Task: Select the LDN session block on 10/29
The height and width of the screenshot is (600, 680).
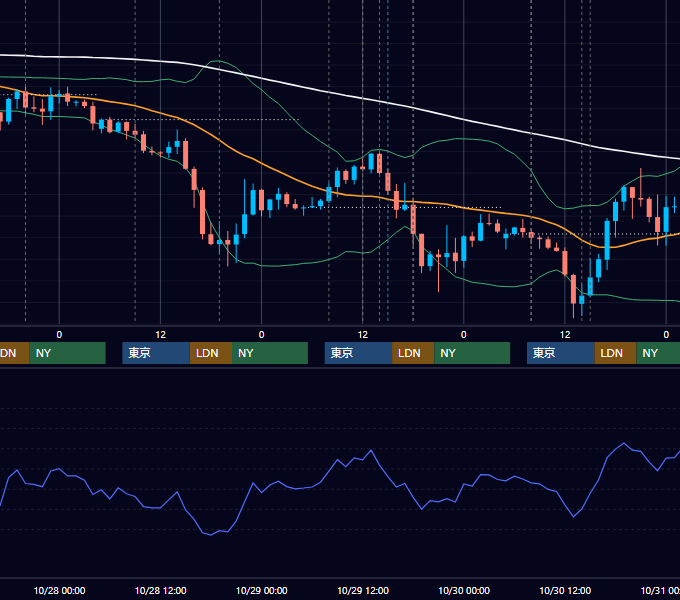Action: pos(413,353)
